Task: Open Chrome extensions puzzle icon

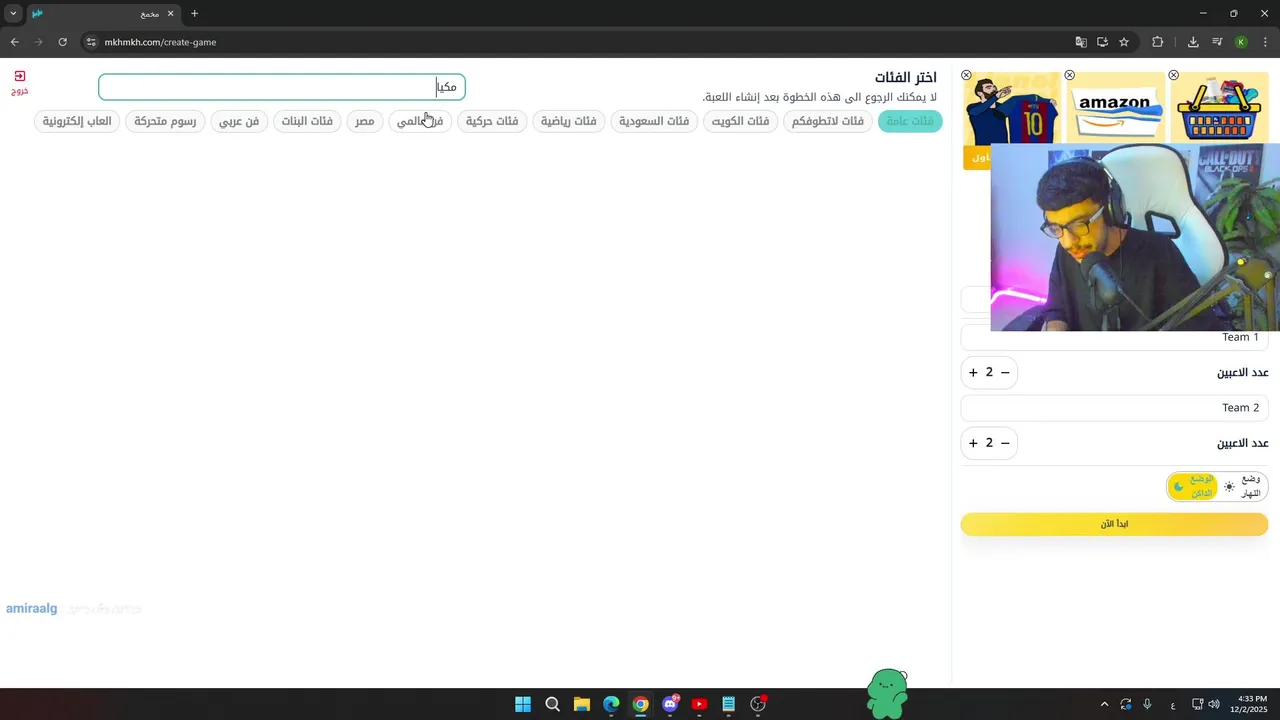Action: coord(1158,42)
